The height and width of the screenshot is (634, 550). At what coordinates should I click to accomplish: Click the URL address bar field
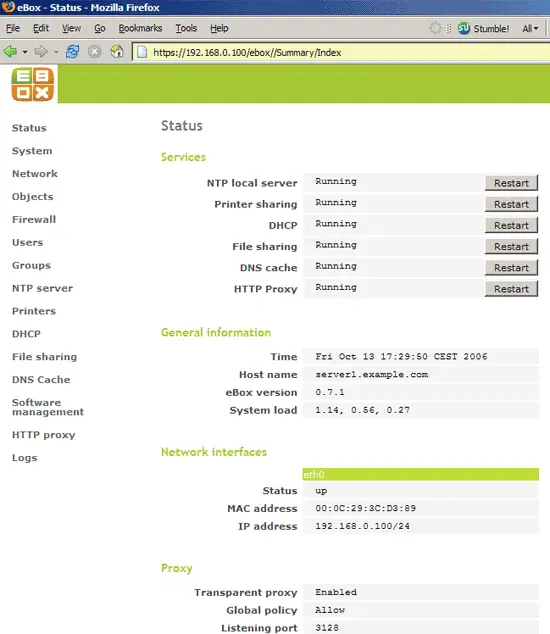340,52
